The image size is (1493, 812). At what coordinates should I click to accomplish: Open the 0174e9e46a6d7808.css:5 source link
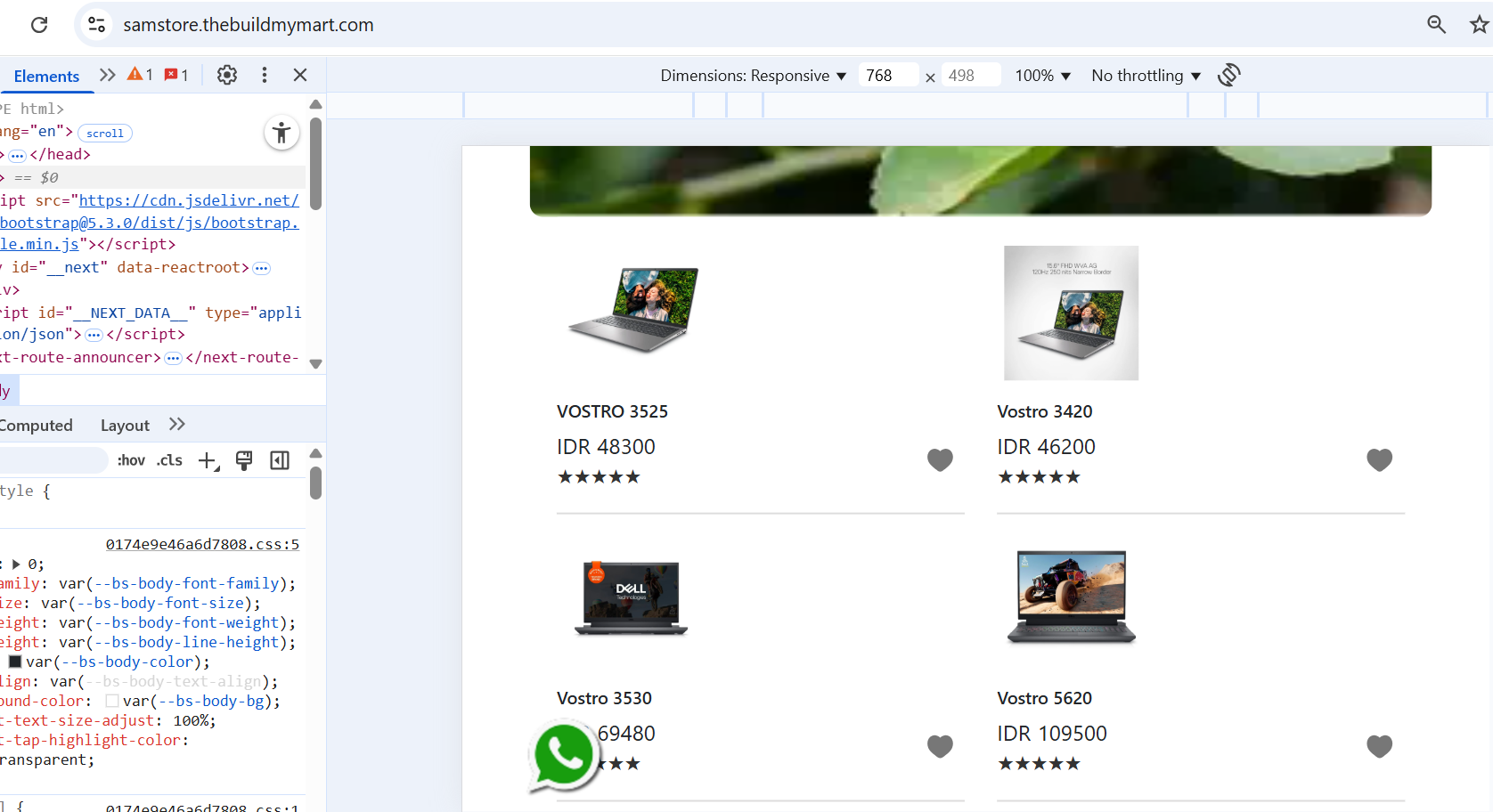(202, 545)
